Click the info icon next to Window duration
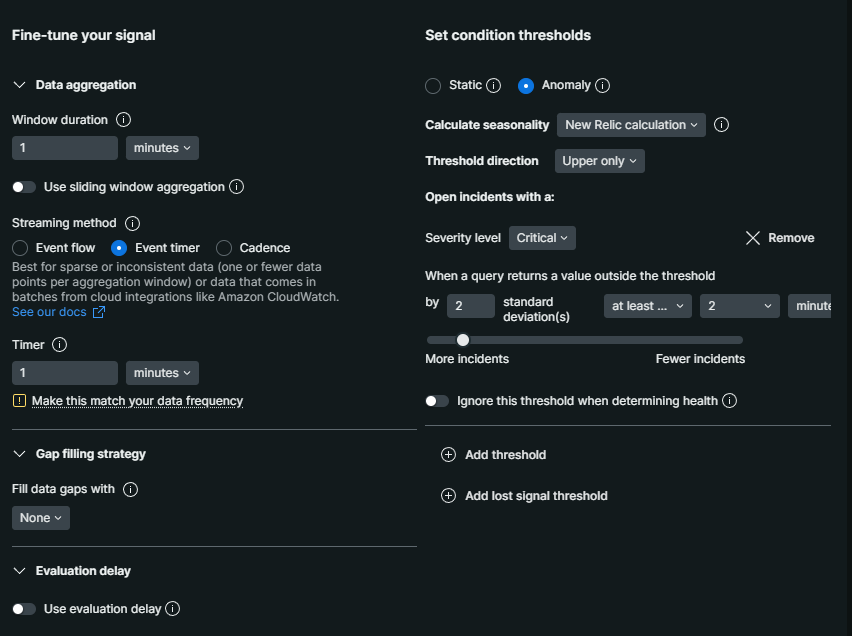 [x=124, y=120]
